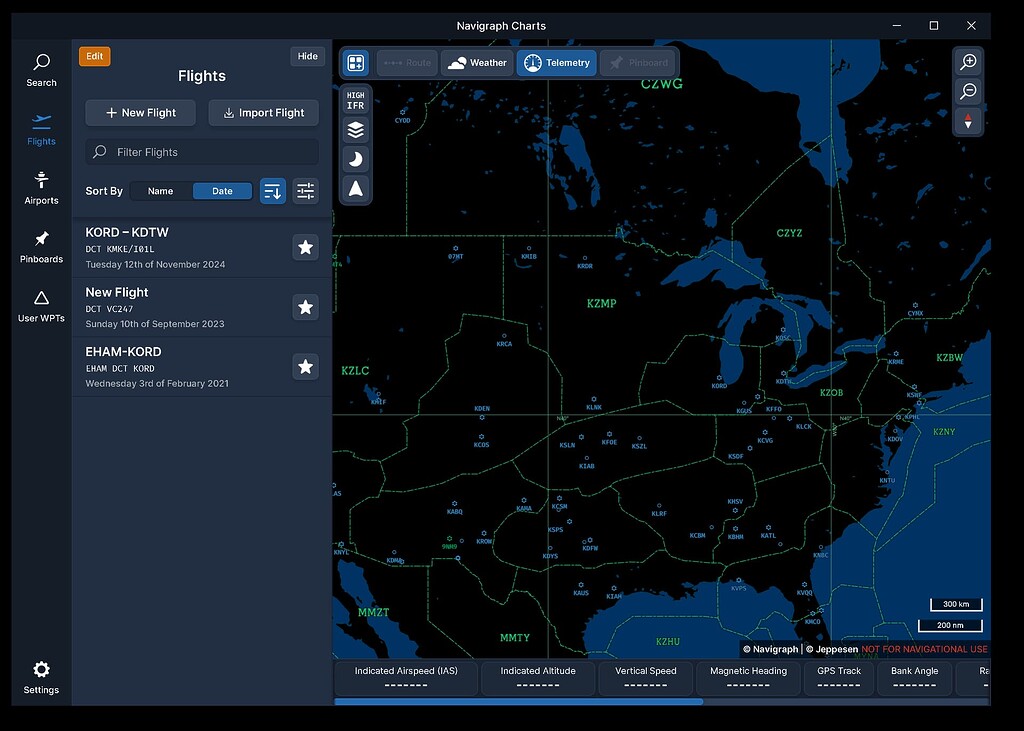Switch sorting to Name
1024x731 pixels.
click(159, 190)
